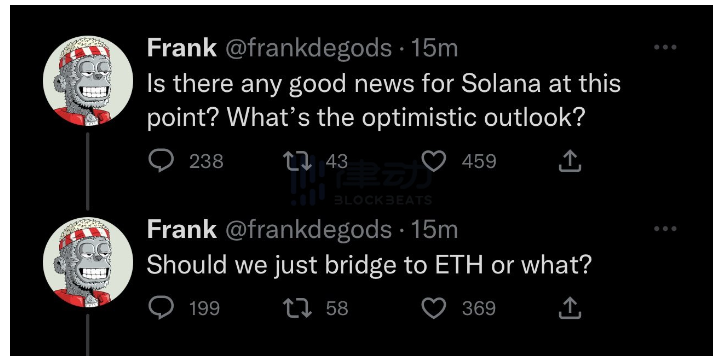This screenshot has width=723, height=361.
Task: Retweet the tweet with 58 retweets
Action: (297, 308)
